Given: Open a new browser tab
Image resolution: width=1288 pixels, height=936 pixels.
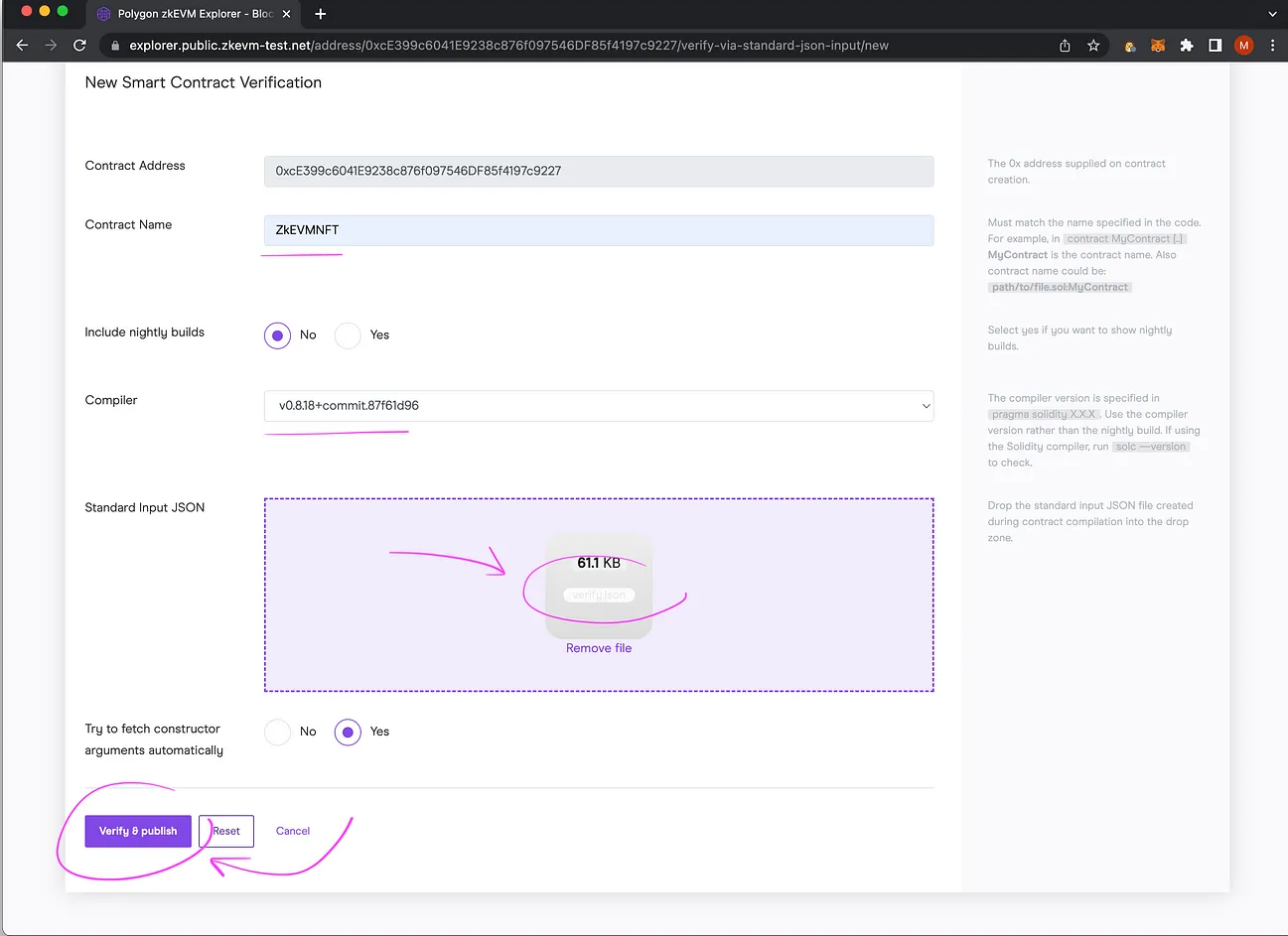Looking at the screenshot, I should [320, 14].
